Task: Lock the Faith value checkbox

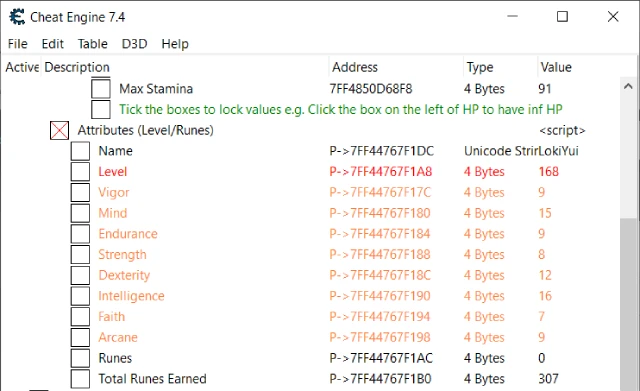Action: point(80,317)
